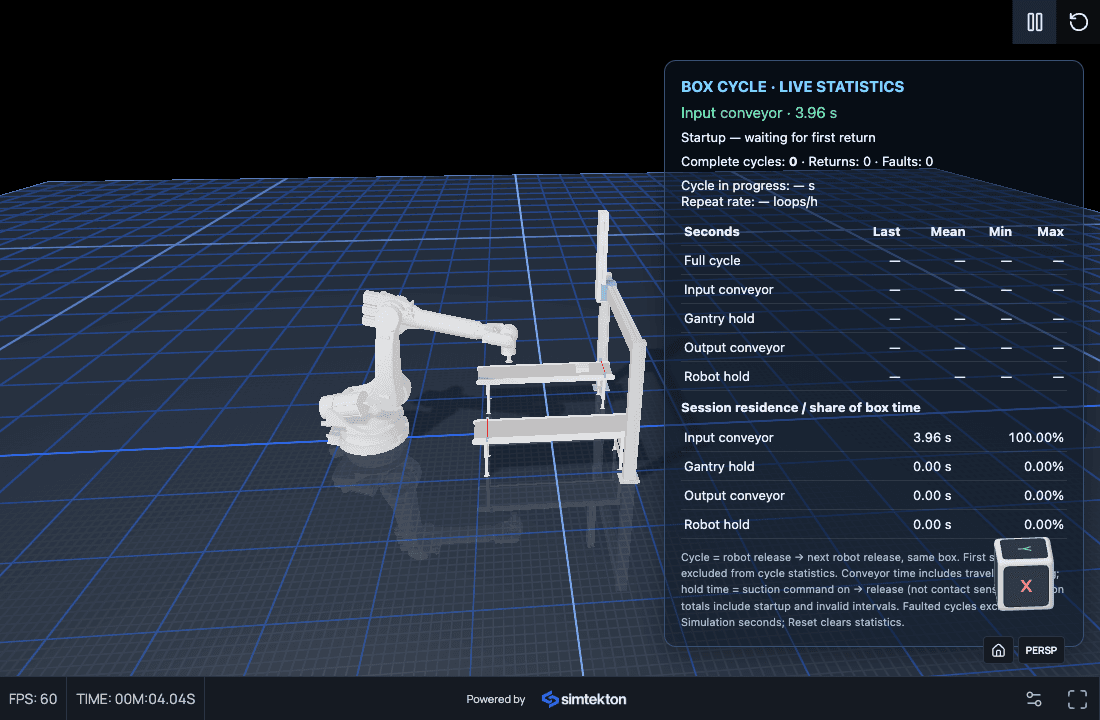This screenshot has height=720, width=1100.
Task: Click the 100.00% share value
Action: 1035,437
